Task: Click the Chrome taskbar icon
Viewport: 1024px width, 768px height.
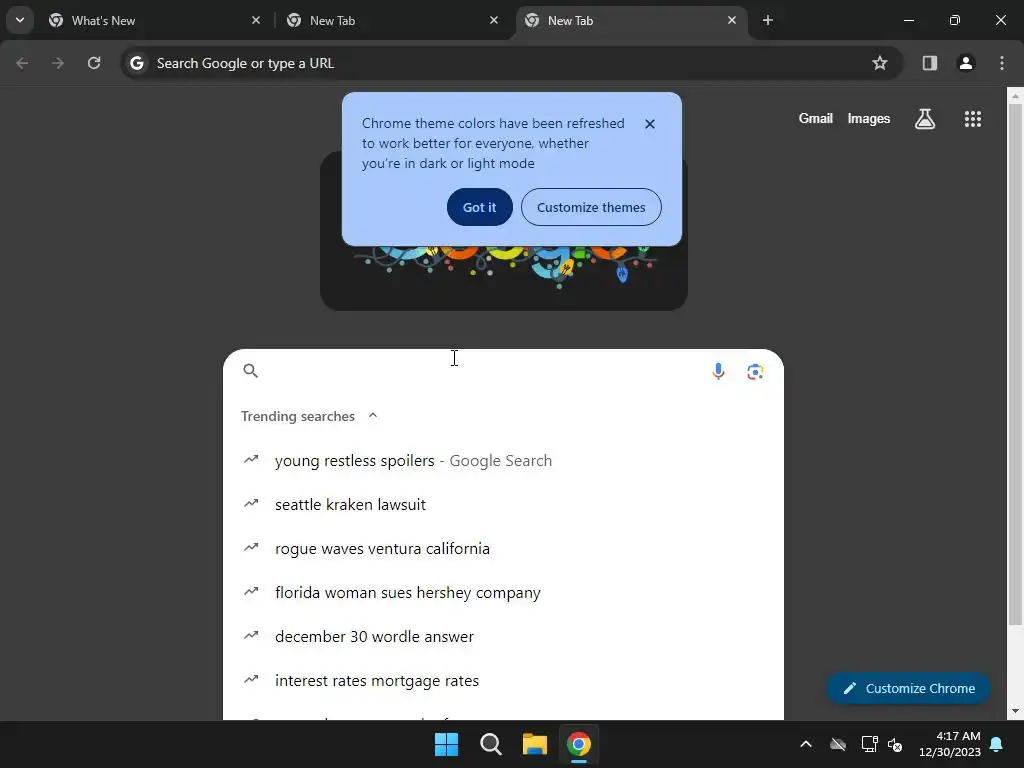Action: (579, 744)
